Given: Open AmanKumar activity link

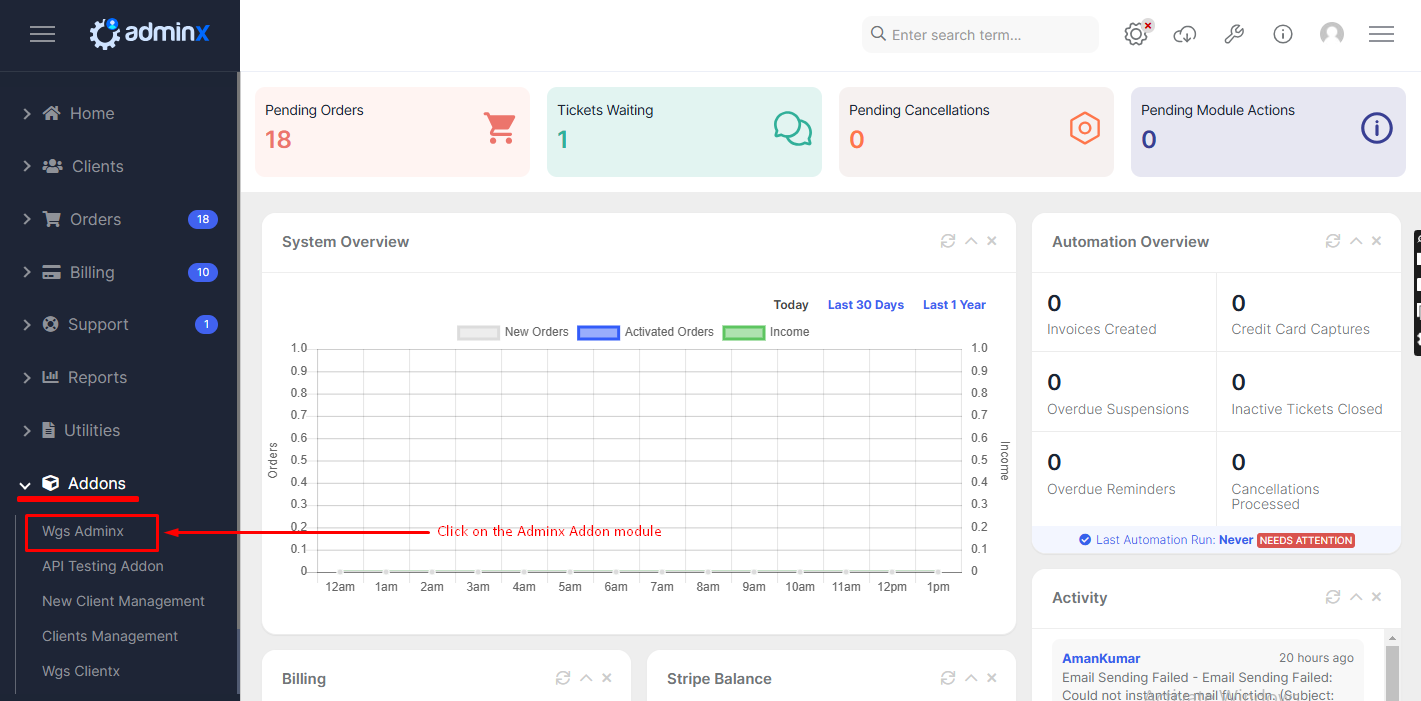Looking at the screenshot, I should pos(1101,658).
